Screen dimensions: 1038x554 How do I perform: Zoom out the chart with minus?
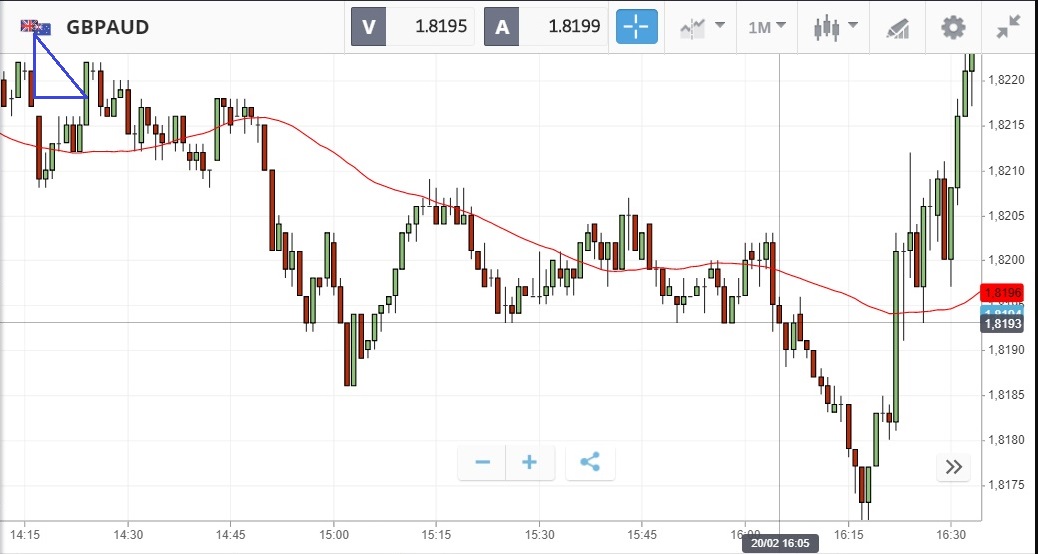(482, 462)
